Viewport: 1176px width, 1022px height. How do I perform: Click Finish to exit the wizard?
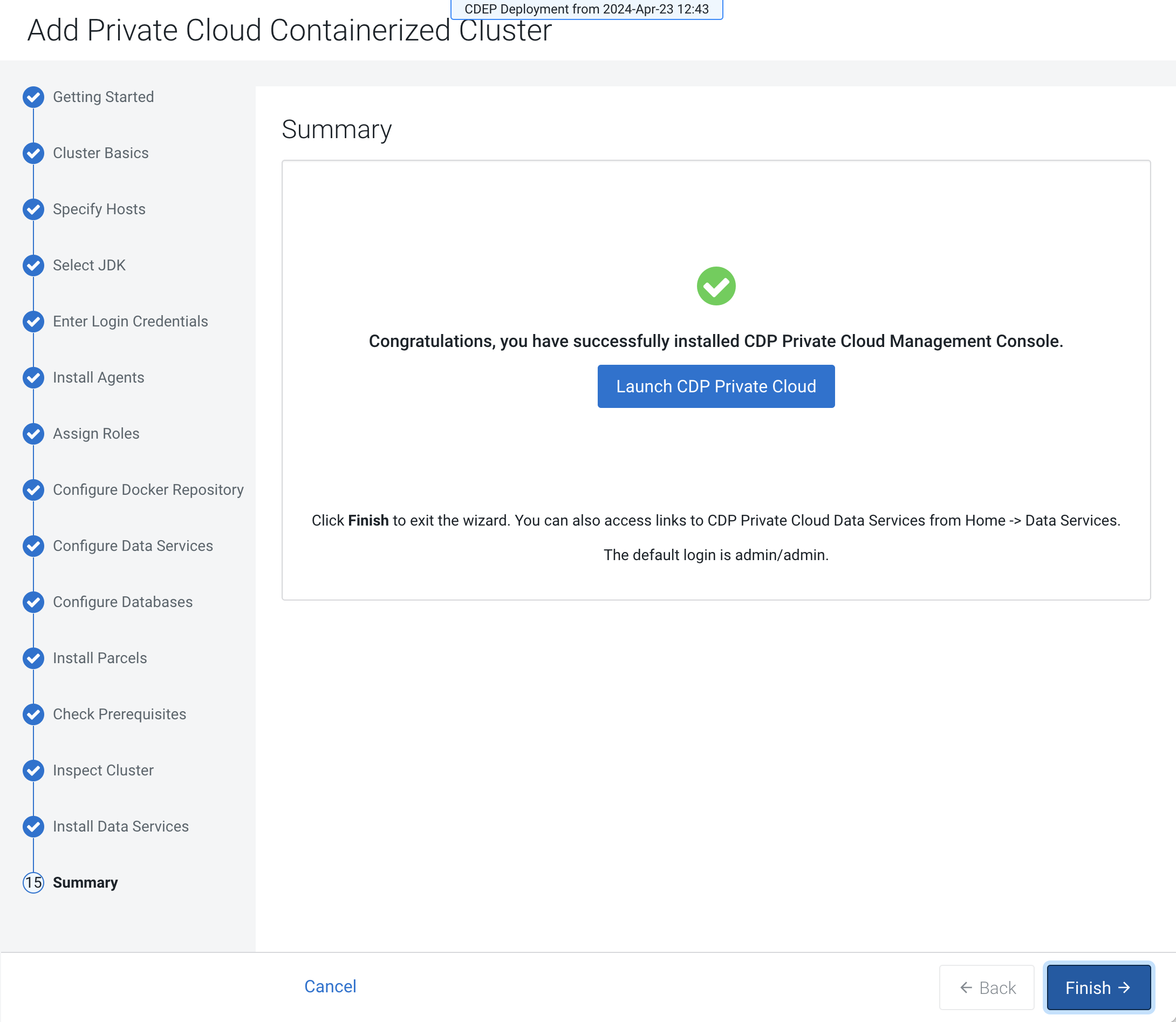click(1098, 987)
